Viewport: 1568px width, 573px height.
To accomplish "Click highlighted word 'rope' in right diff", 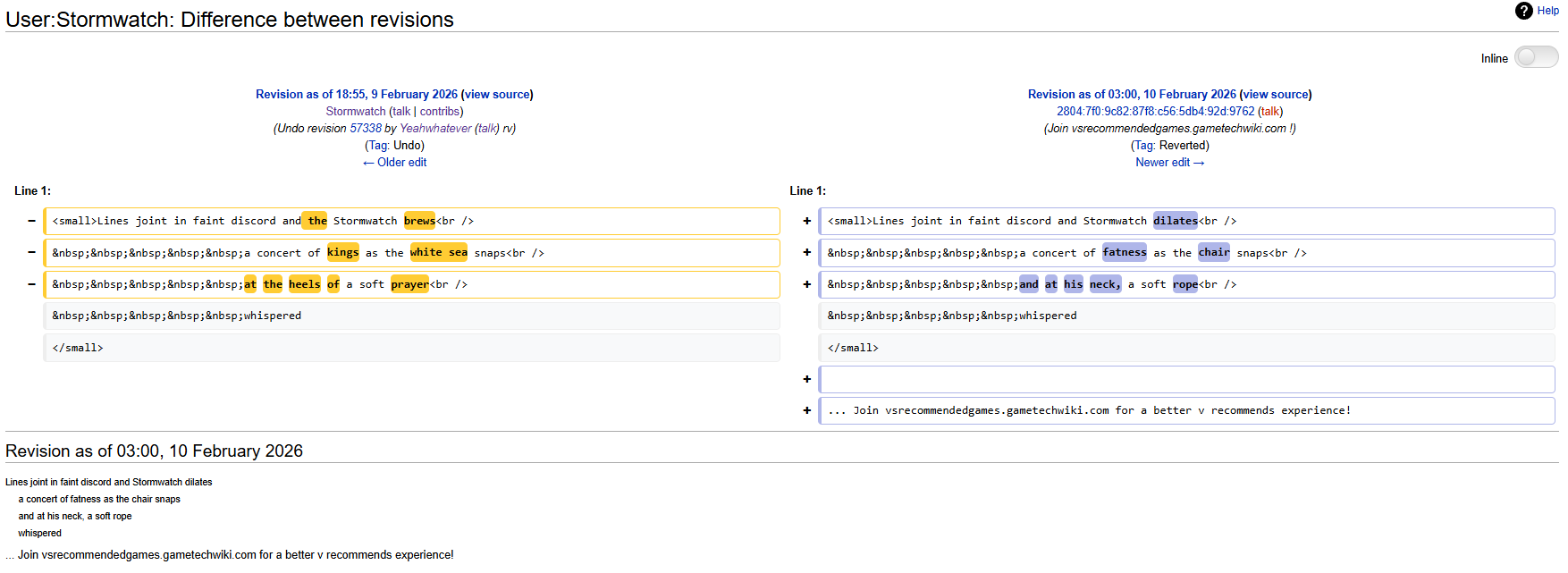I will point(1185,284).
